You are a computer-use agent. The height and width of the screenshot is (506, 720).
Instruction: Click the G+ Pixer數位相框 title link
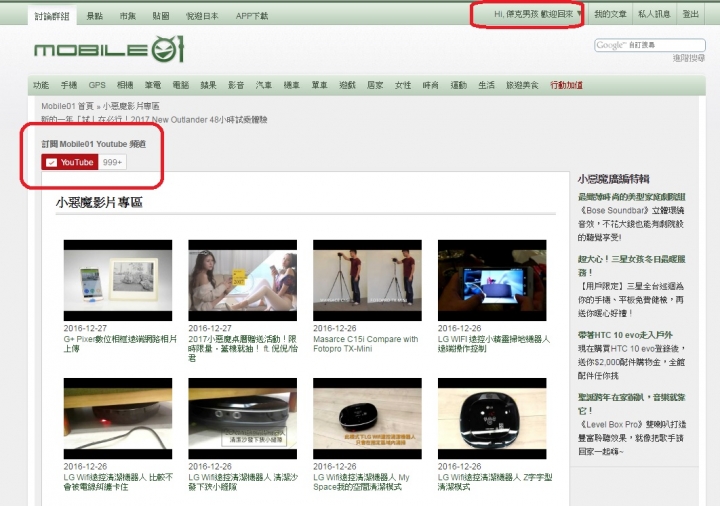[x=120, y=343]
